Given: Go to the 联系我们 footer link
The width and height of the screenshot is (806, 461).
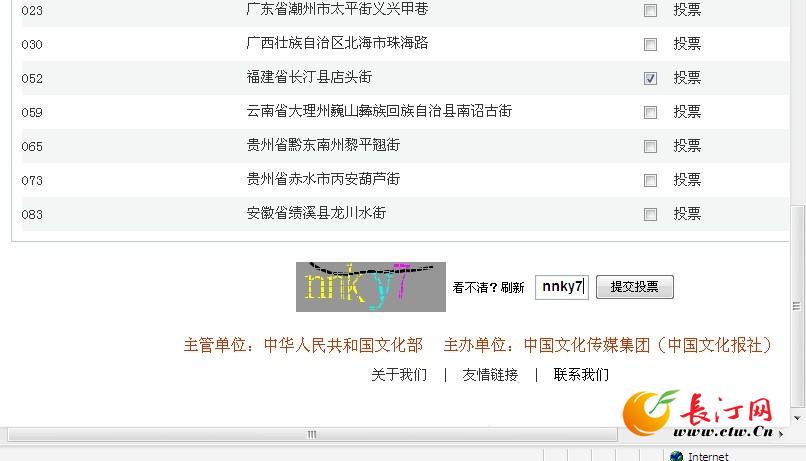Looking at the screenshot, I should [x=581, y=375].
